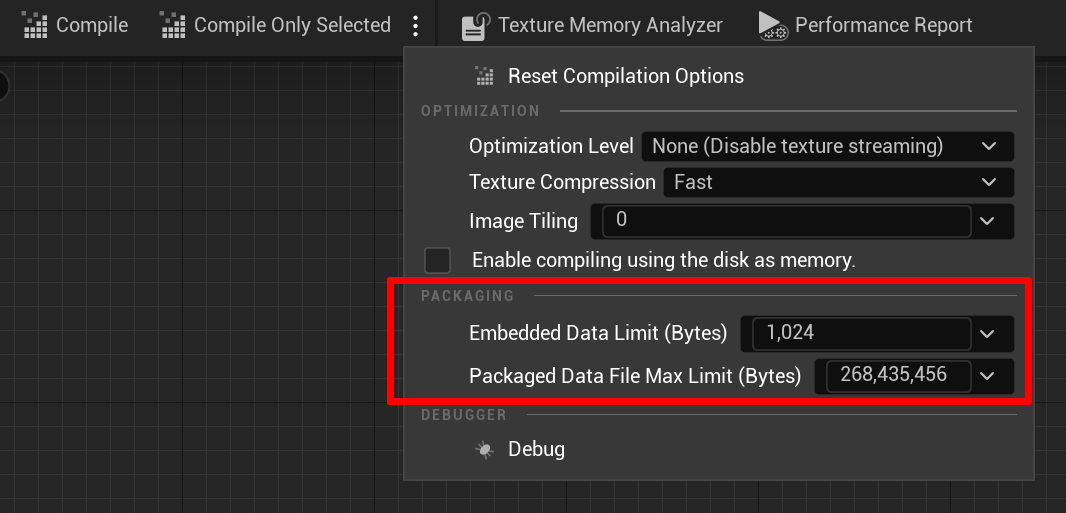The image size is (1066, 513).
Task: Click the Debug bug icon
Action: click(x=485, y=449)
